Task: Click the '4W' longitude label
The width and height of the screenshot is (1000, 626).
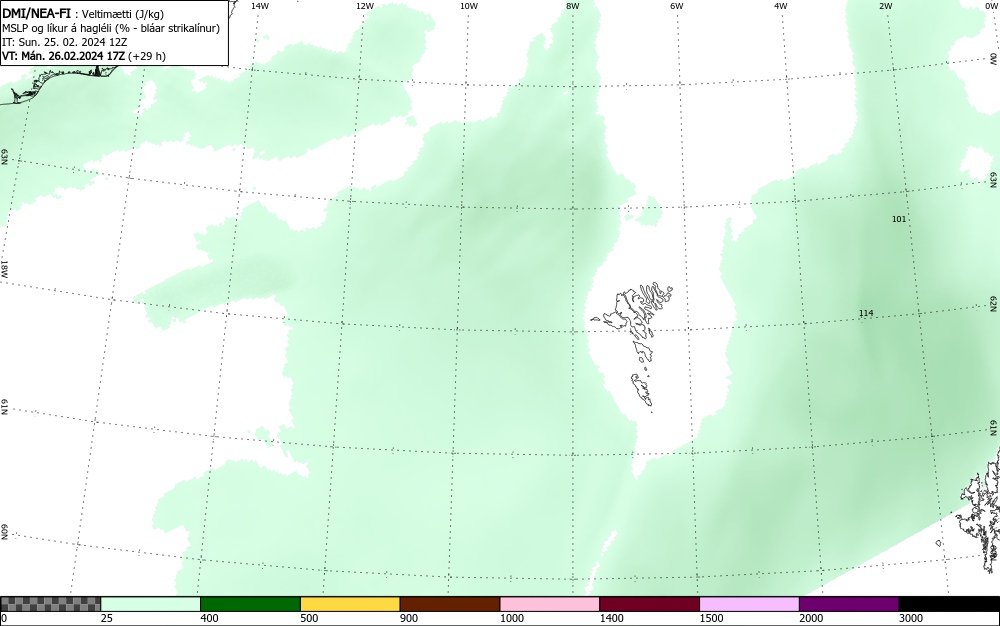Action: coord(781,6)
